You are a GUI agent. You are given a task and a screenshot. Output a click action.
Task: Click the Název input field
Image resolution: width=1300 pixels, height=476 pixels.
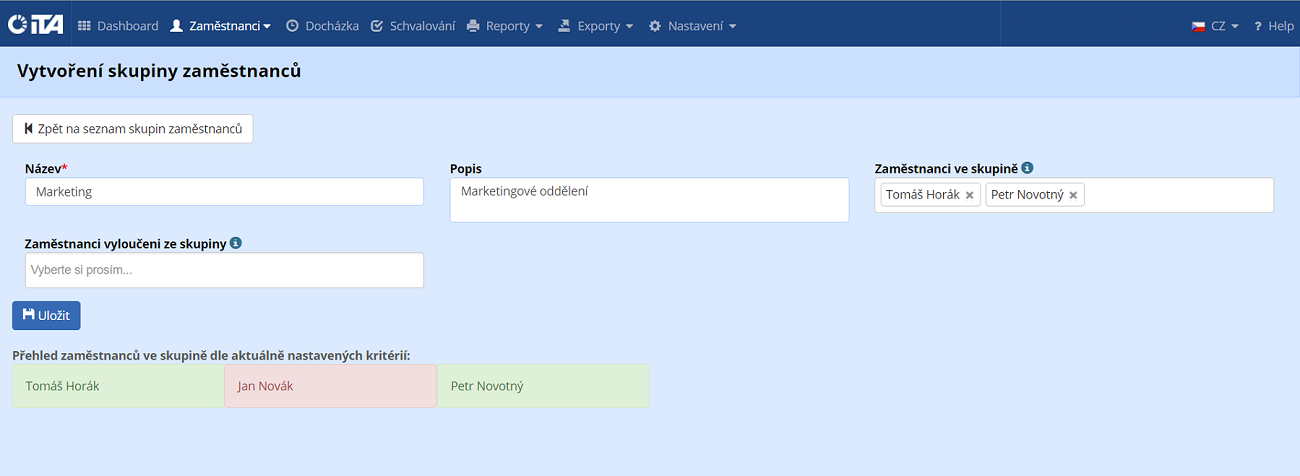[224, 192]
